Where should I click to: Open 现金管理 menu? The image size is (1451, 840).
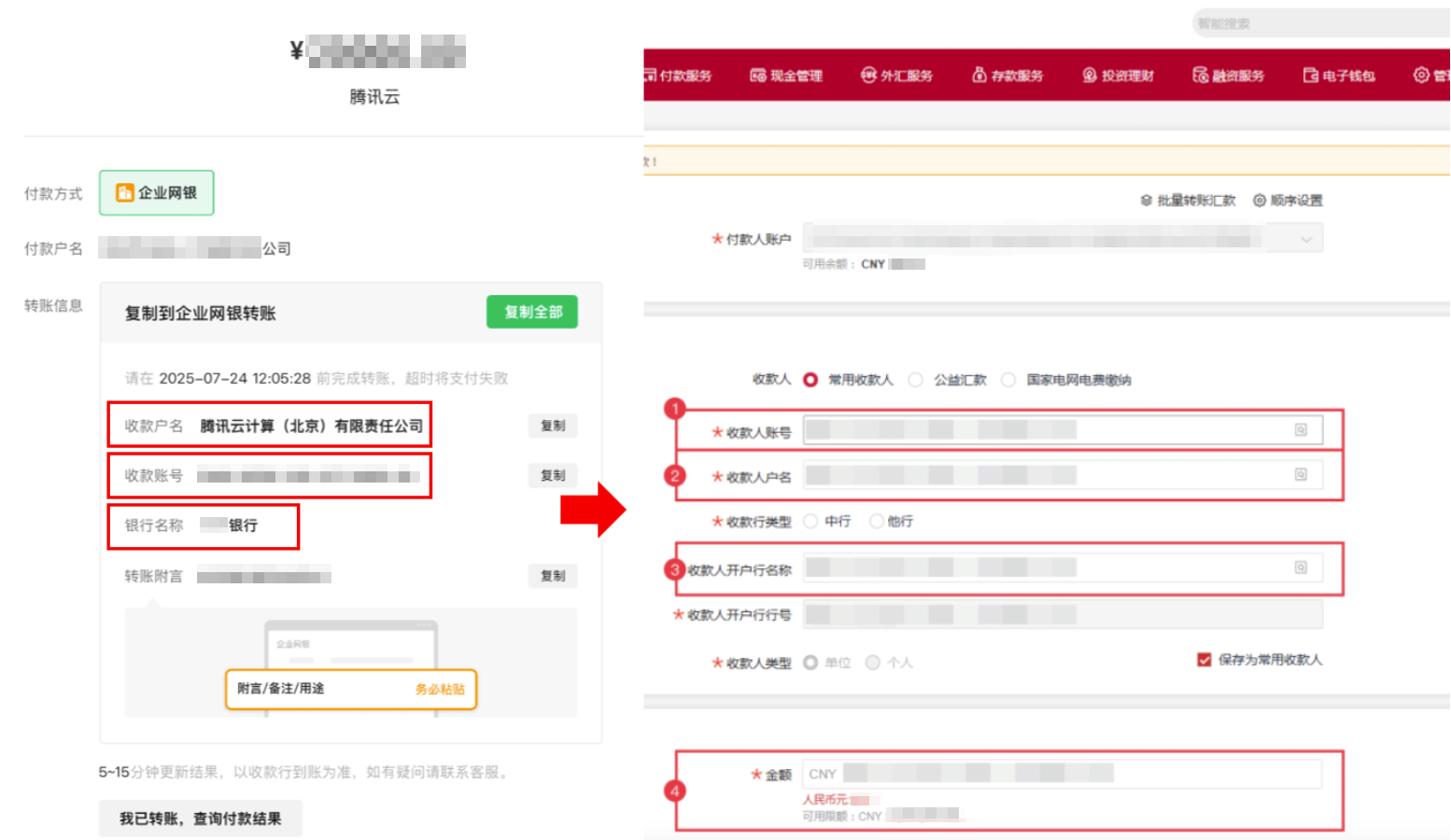click(x=786, y=76)
